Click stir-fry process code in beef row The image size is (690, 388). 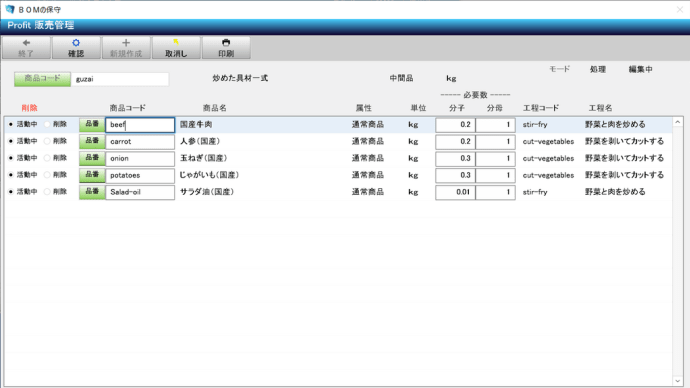click(x=535, y=124)
